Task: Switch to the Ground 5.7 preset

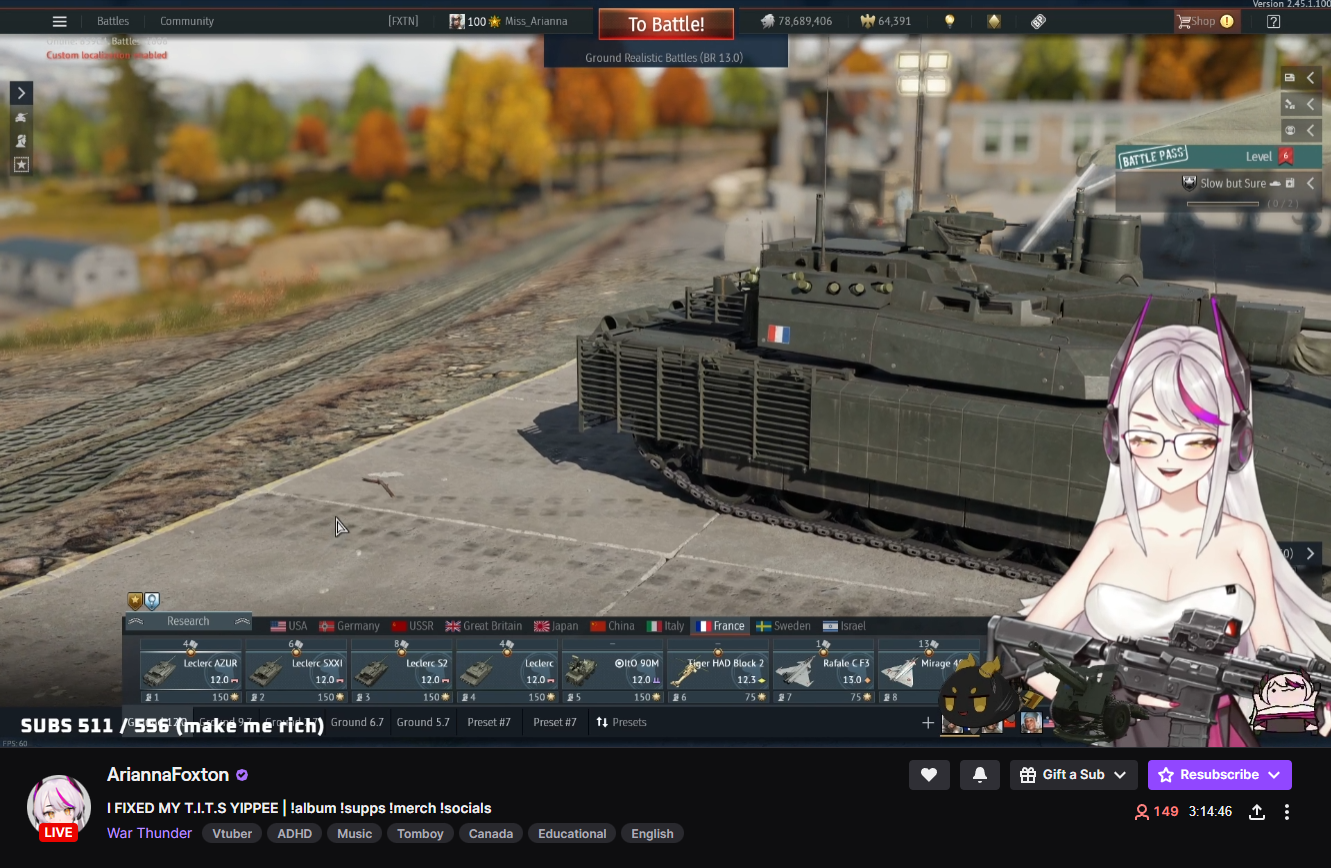Action: point(423,722)
